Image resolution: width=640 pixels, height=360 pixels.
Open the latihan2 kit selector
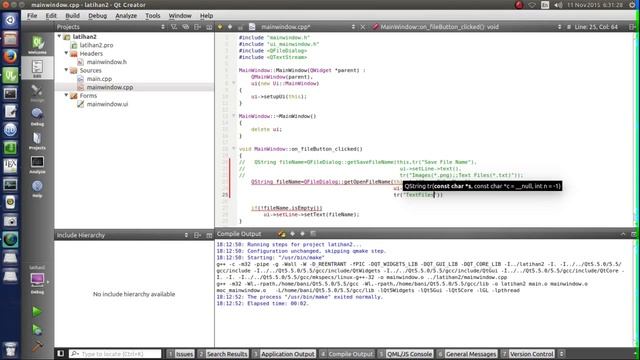(37, 280)
